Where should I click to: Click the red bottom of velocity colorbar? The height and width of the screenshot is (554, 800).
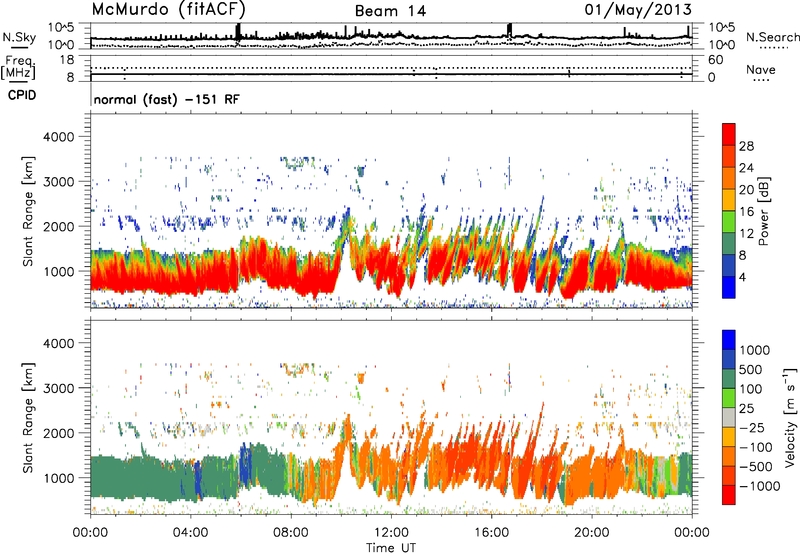point(729,495)
